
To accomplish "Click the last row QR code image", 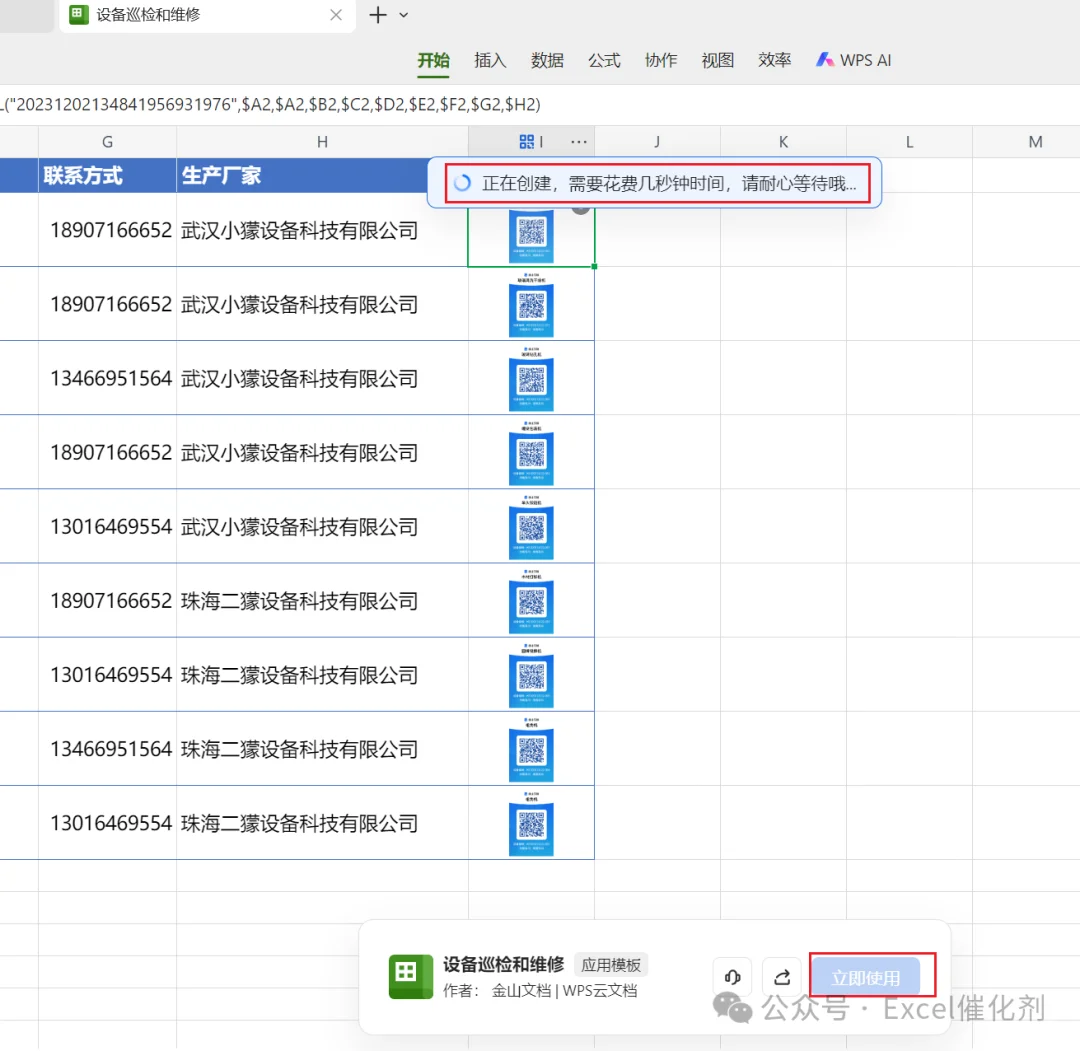I will [x=531, y=824].
